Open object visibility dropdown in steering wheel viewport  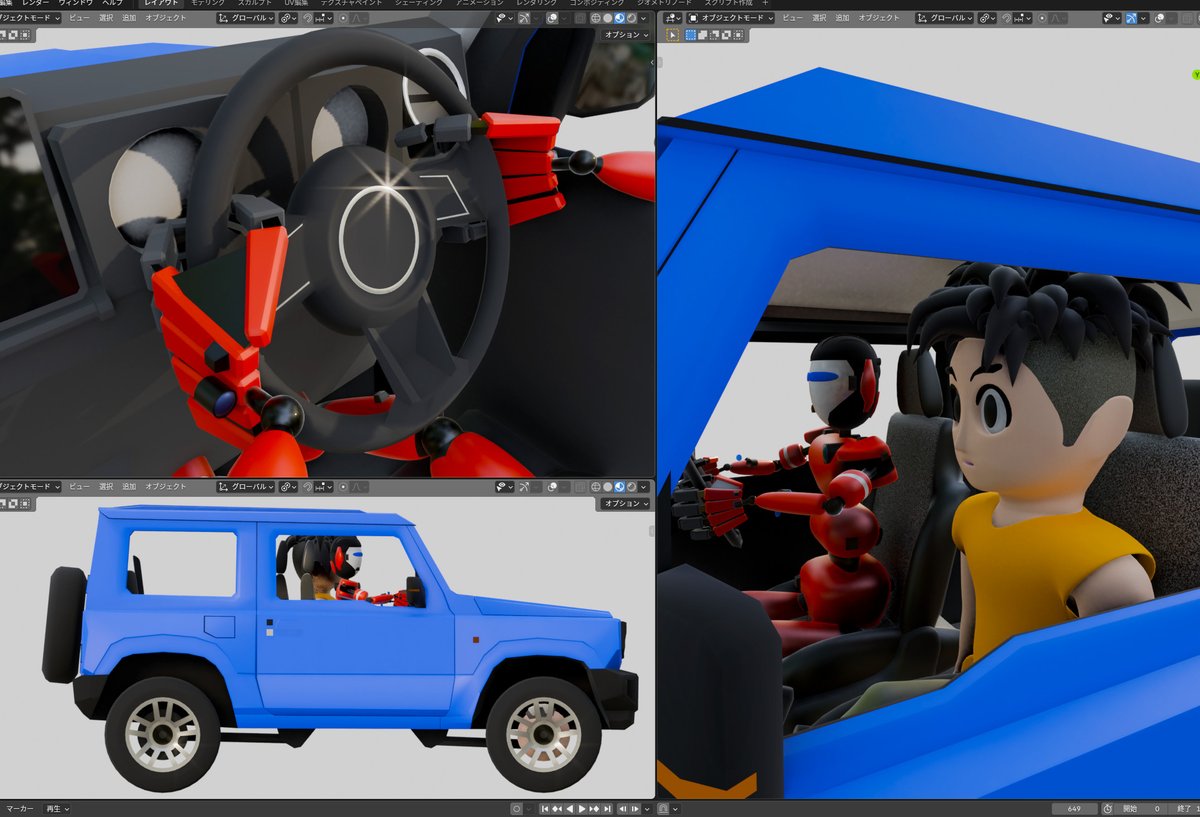click(503, 18)
